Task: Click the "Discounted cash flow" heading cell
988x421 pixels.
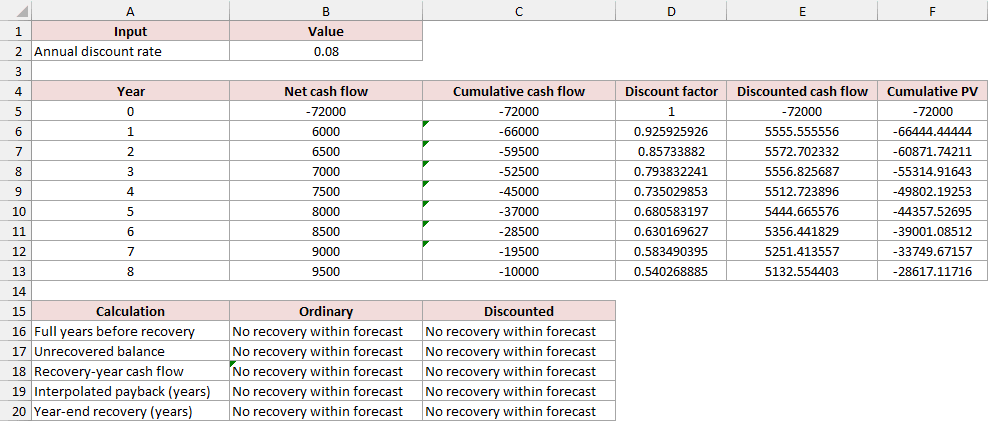Action: pyautogui.click(x=802, y=91)
